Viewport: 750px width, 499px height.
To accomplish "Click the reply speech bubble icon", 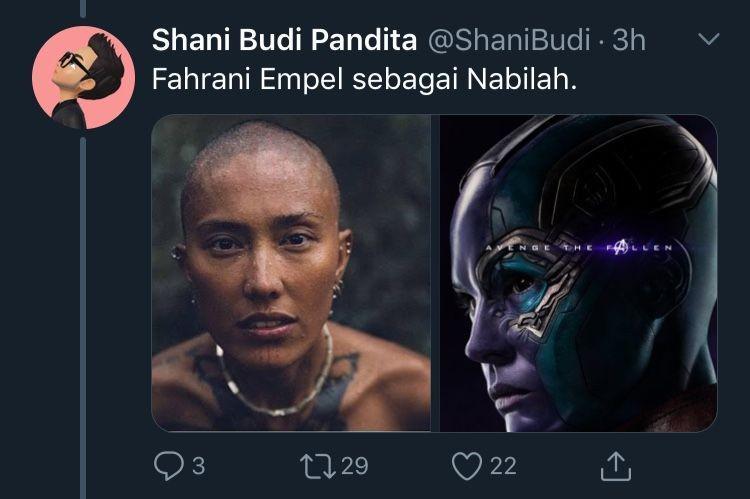I will [x=168, y=466].
